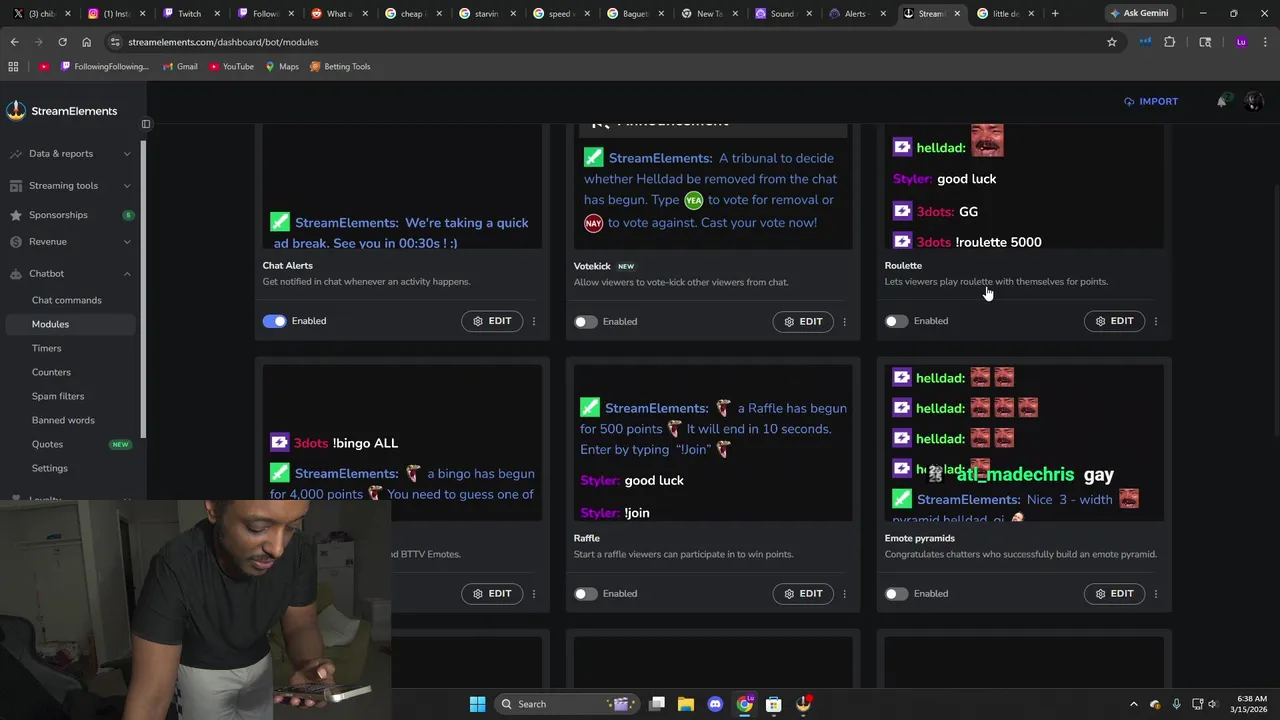Click the sidebar vertical scrollbar
1280x720 pixels.
(144, 290)
